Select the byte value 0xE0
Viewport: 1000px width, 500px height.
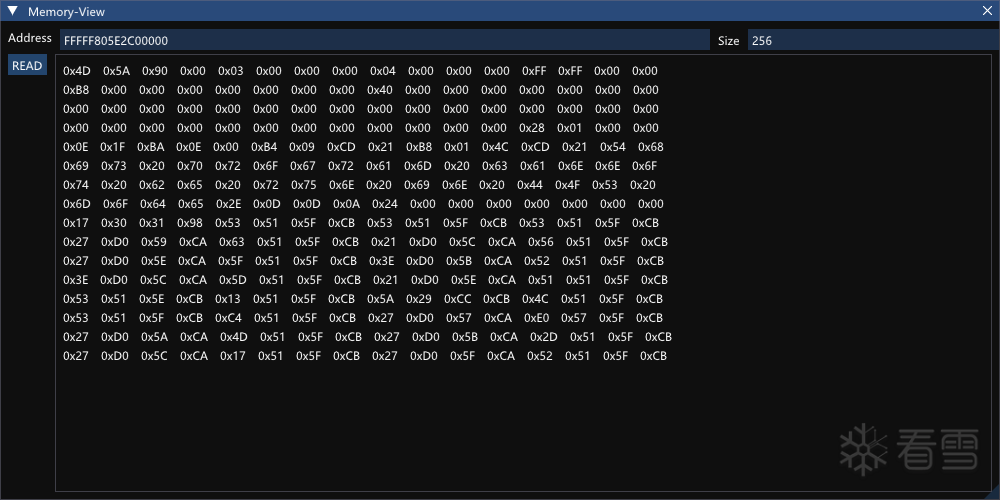coord(536,318)
